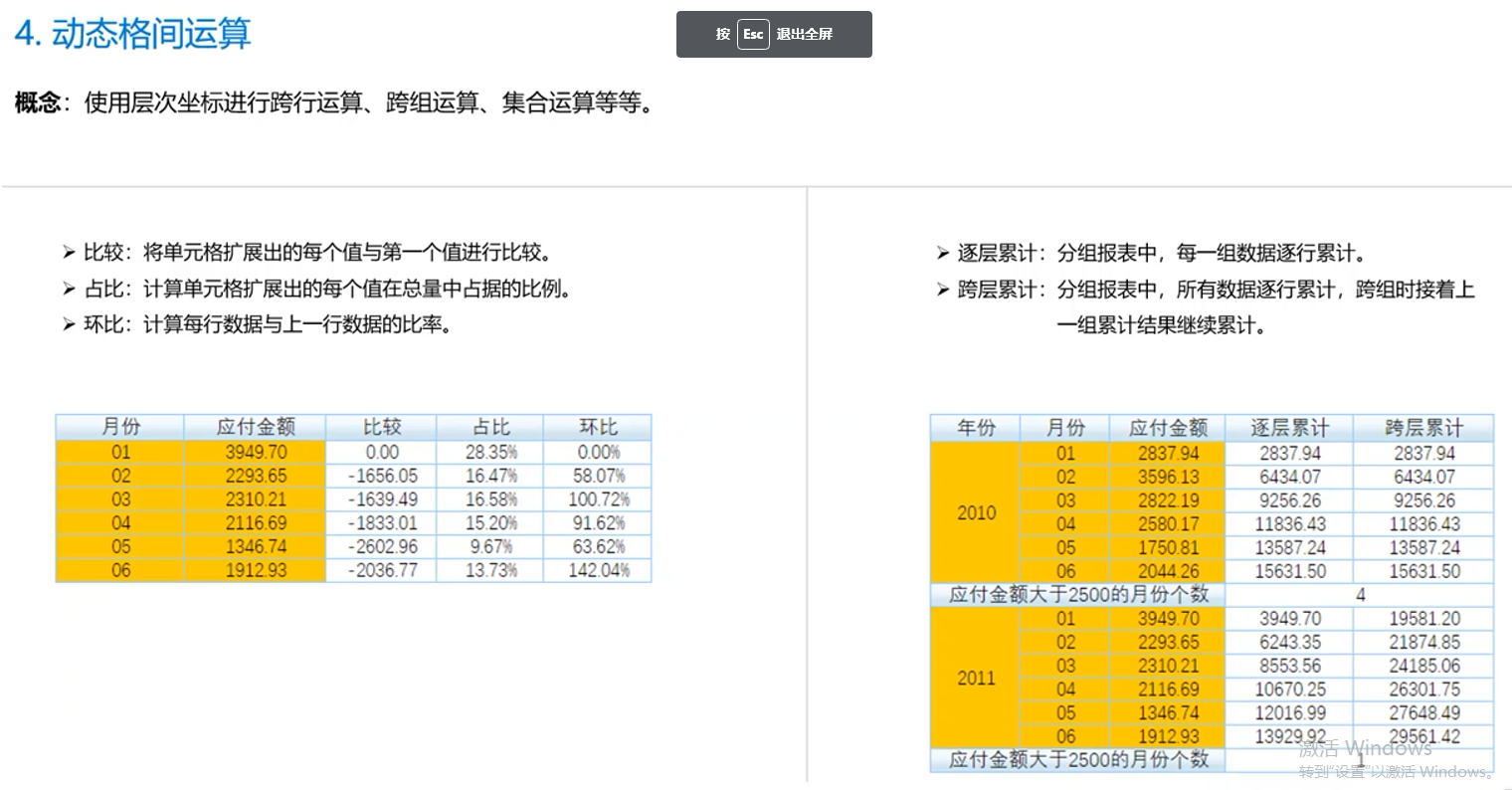
Task: Click the cell showing value 3949.70
Action: [x=255, y=452]
